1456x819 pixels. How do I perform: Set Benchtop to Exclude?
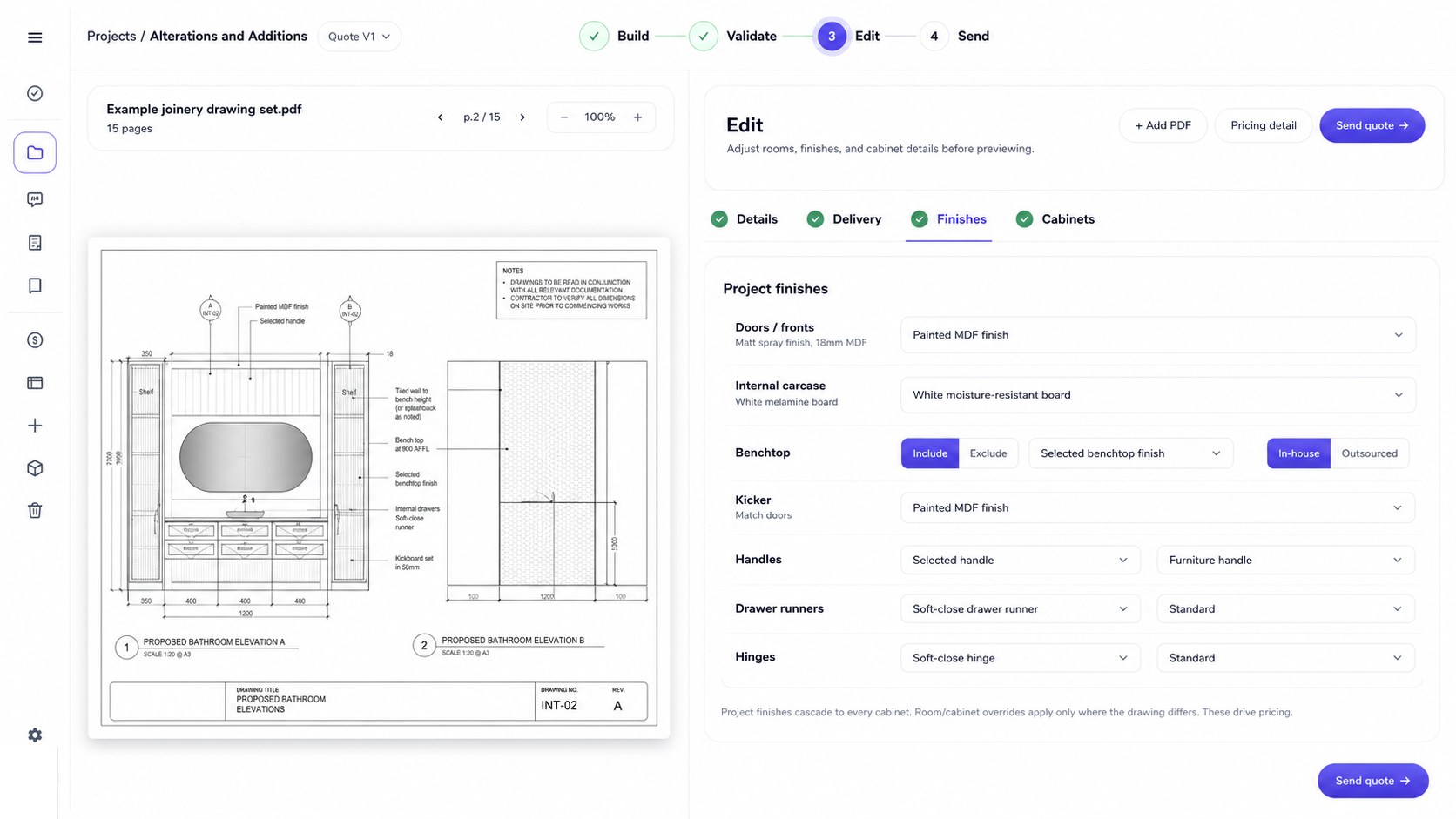[x=988, y=453]
